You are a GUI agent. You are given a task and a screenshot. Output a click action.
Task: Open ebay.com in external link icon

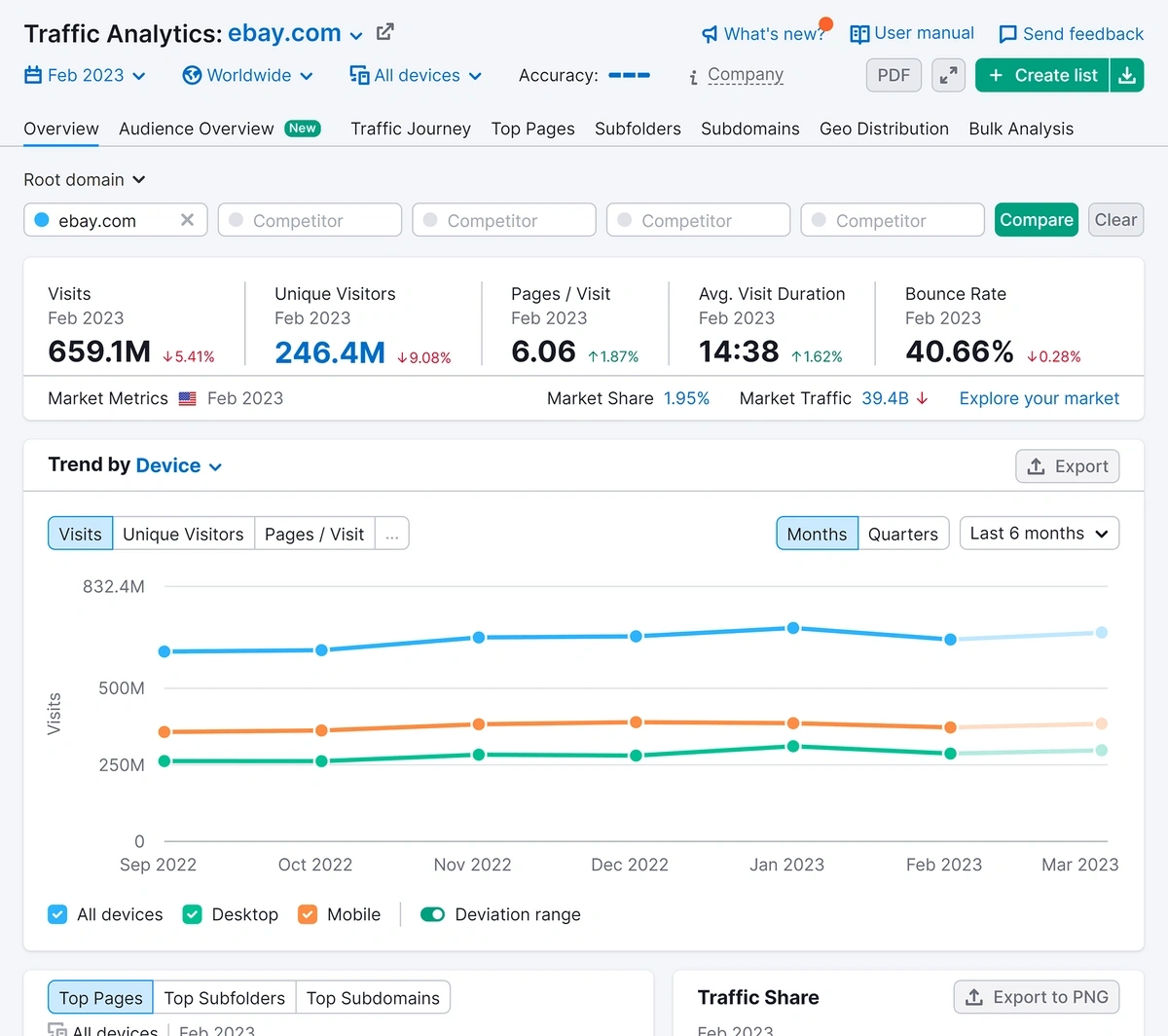point(385,32)
